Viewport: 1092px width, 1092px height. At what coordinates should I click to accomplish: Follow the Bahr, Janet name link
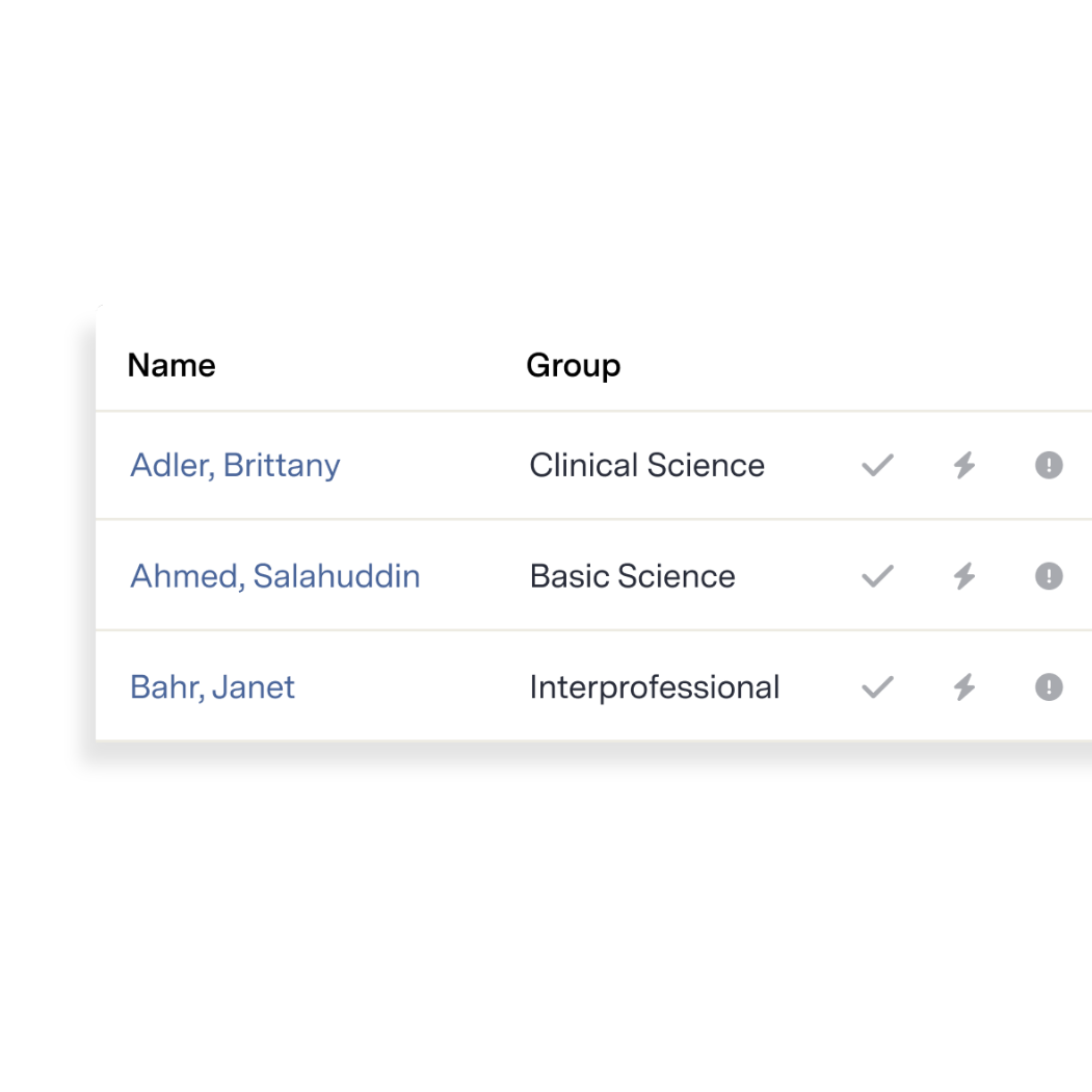(x=212, y=687)
